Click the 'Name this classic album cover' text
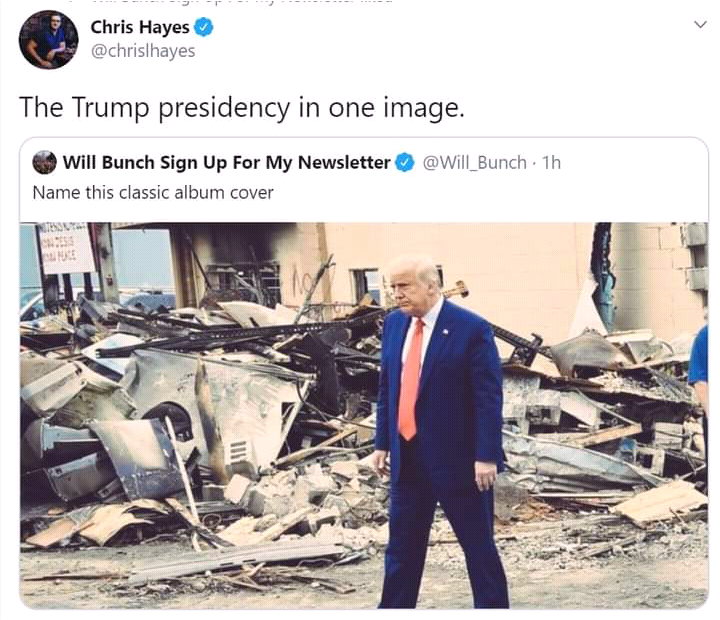This screenshot has height=620, width=720. (x=153, y=192)
